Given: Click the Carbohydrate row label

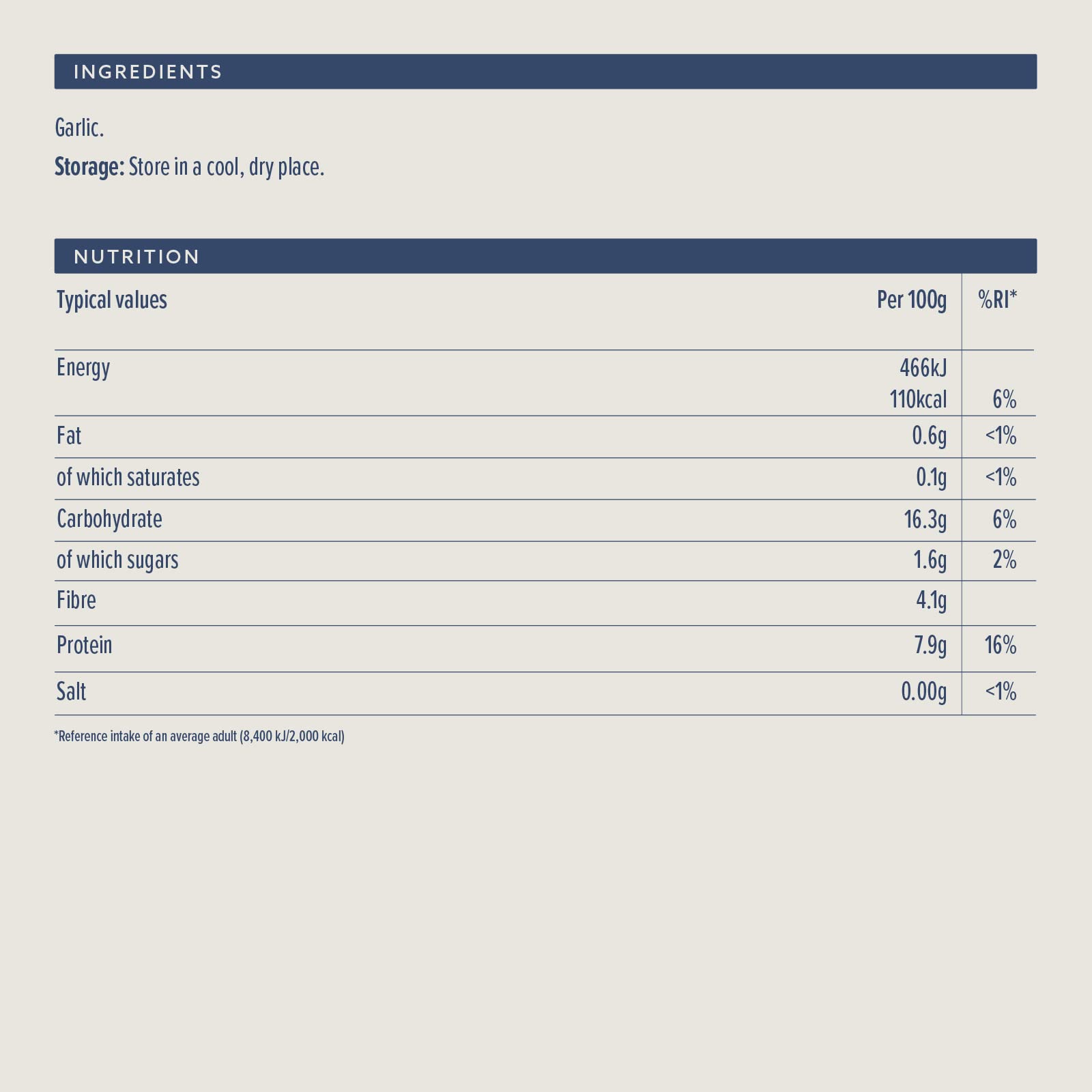Looking at the screenshot, I should [109, 519].
